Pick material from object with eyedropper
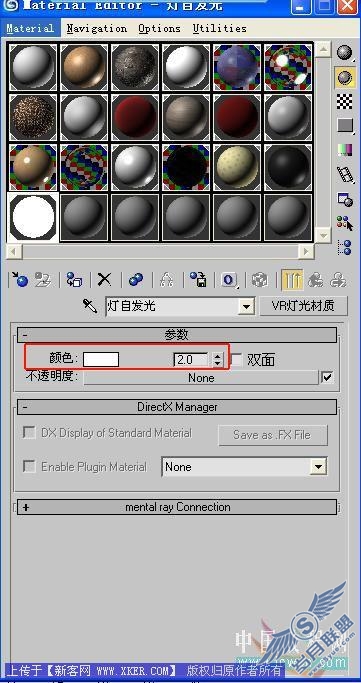 point(90,307)
